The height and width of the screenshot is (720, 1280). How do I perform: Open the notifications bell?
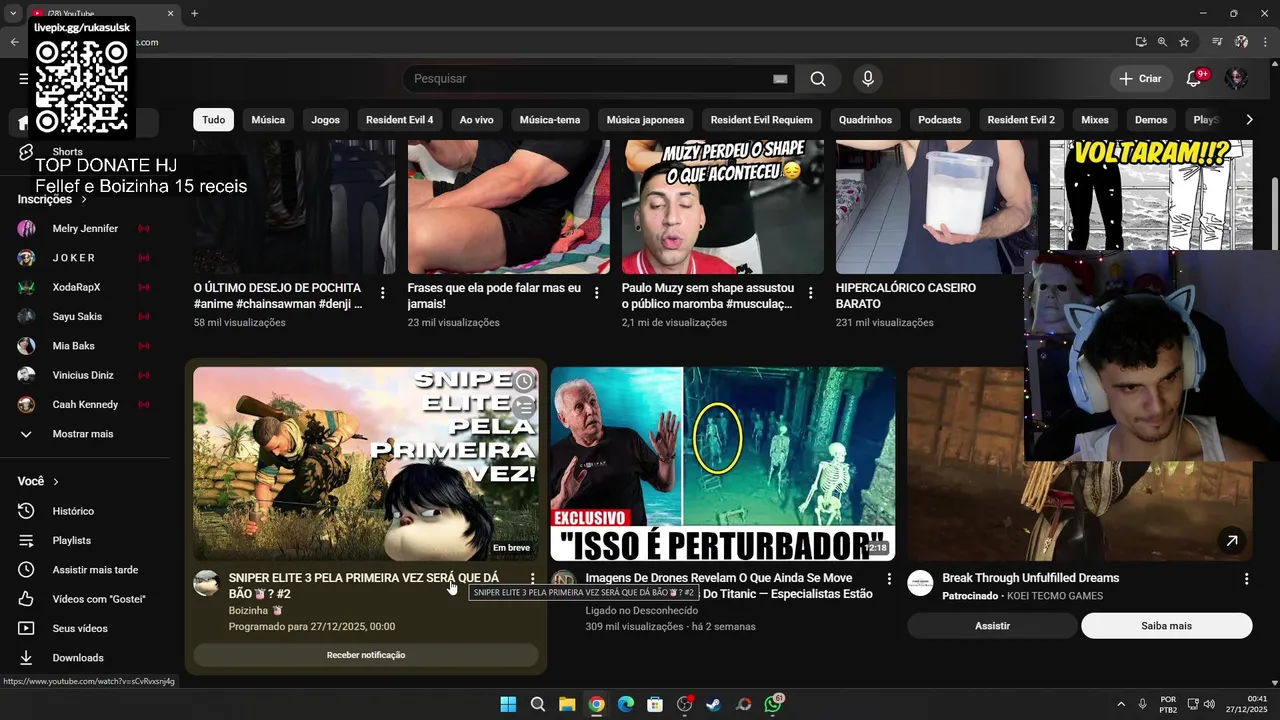[1194, 79]
